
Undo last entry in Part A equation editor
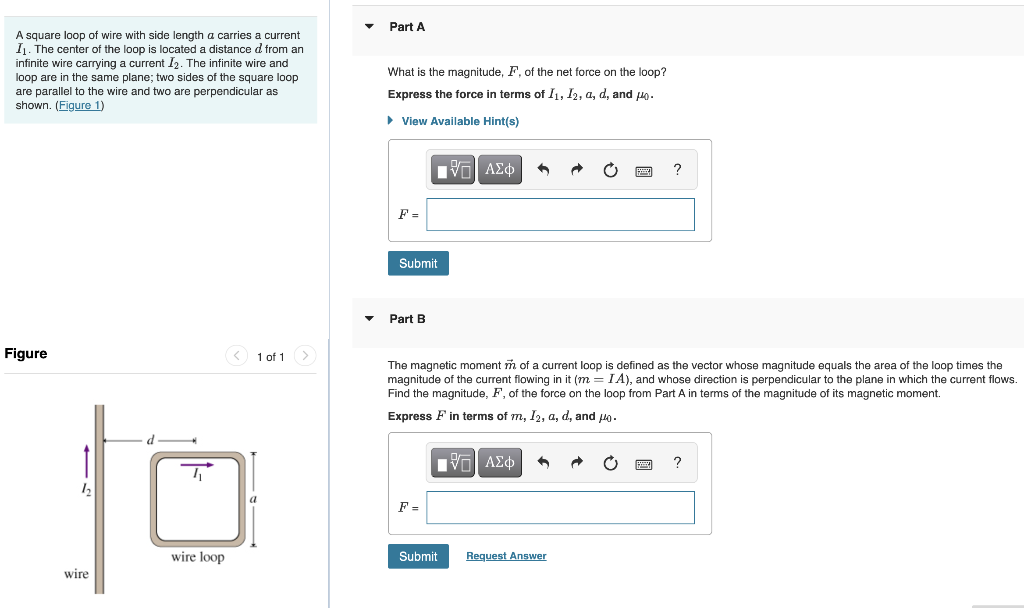click(541, 169)
